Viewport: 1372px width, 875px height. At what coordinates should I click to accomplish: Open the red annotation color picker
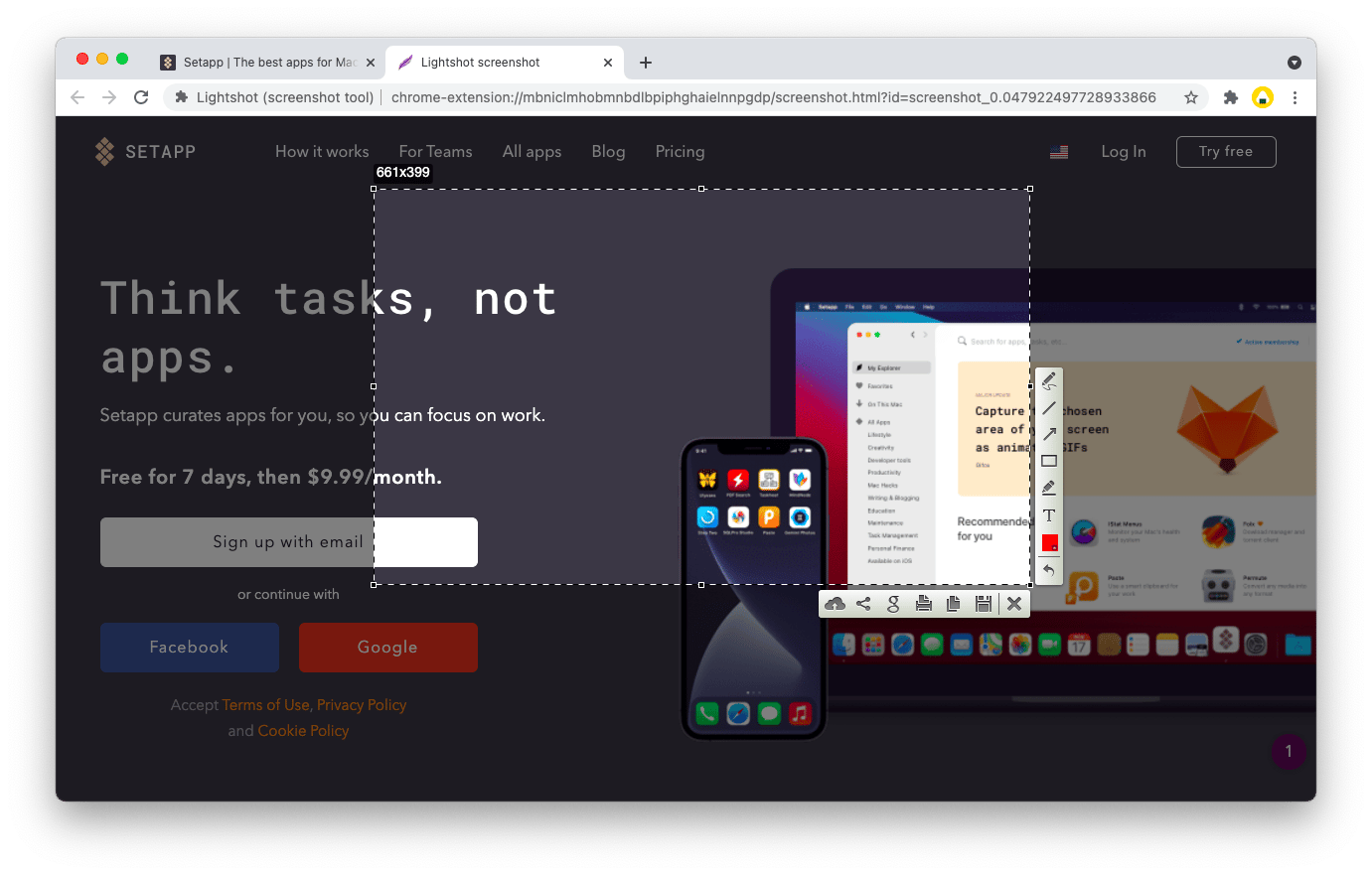[1049, 542]
